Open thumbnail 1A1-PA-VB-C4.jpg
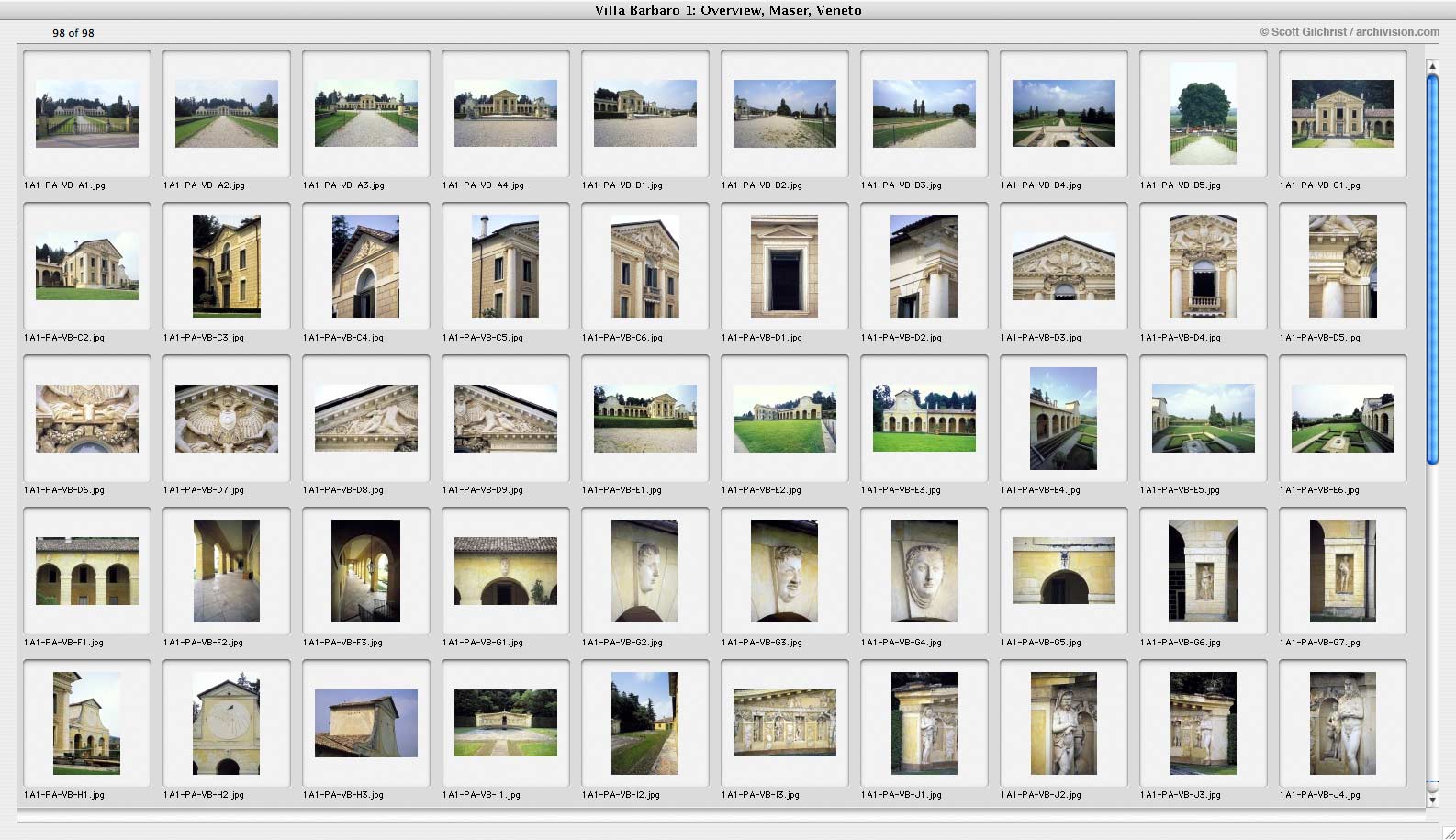1456x840 pixels. (366, 266)
